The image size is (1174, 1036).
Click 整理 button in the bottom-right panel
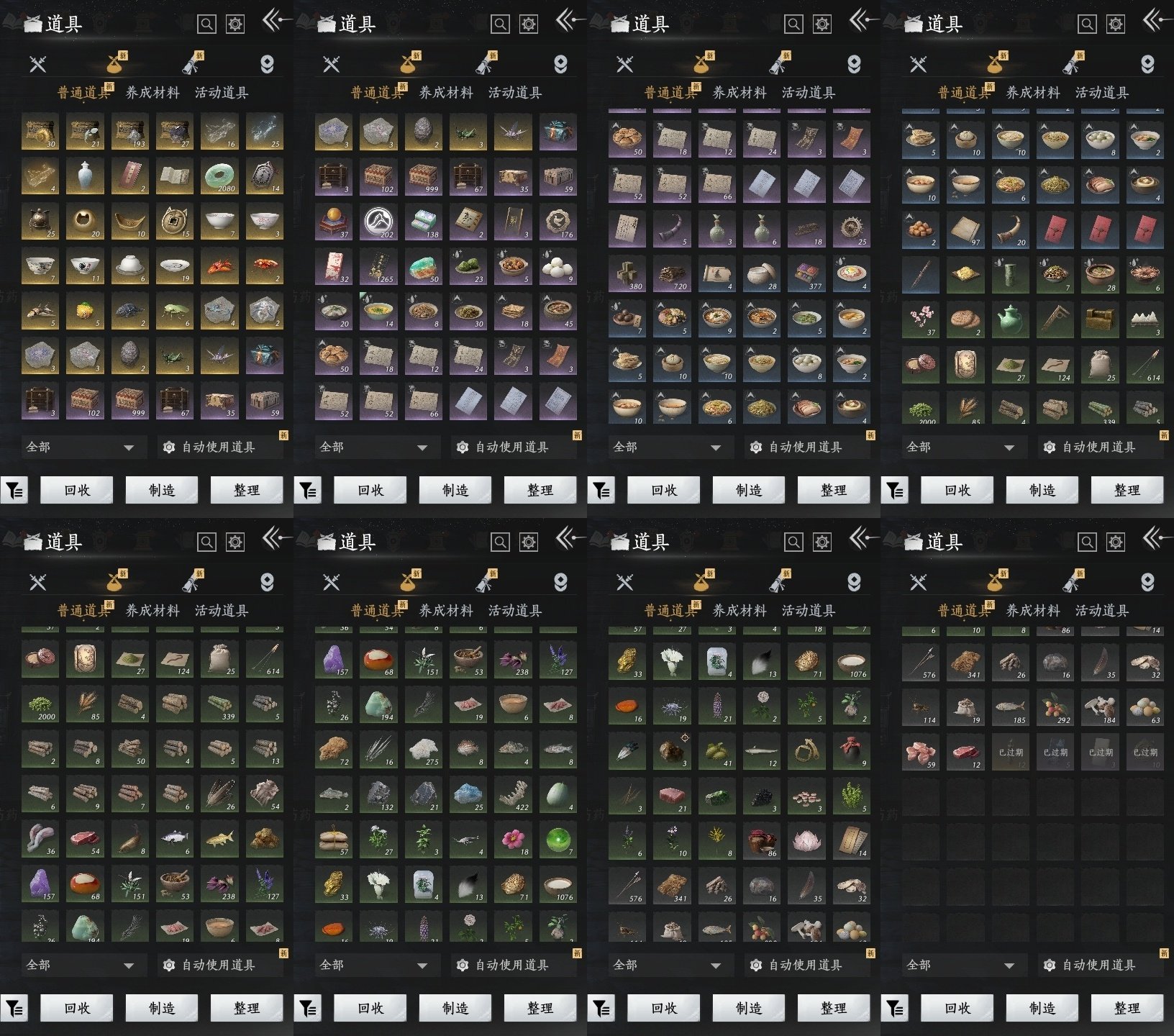point(1127,1009)
